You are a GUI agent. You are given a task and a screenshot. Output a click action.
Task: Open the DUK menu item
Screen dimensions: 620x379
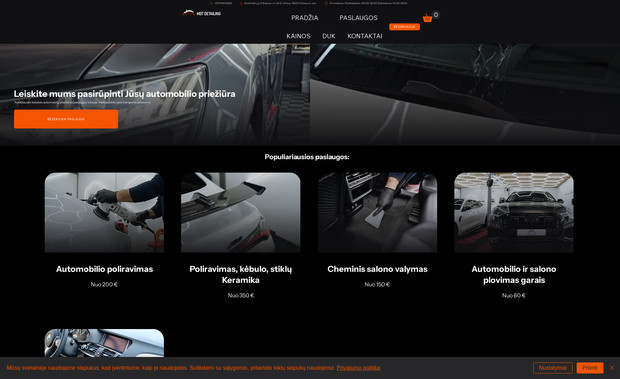329,36
